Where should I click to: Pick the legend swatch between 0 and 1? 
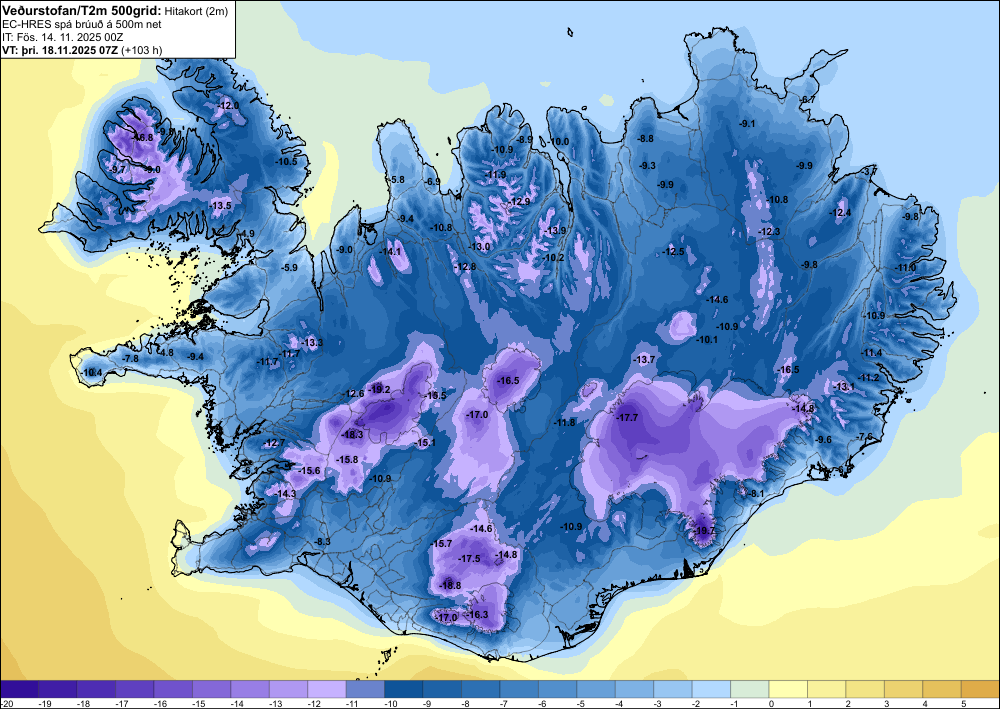pos(788,689)
